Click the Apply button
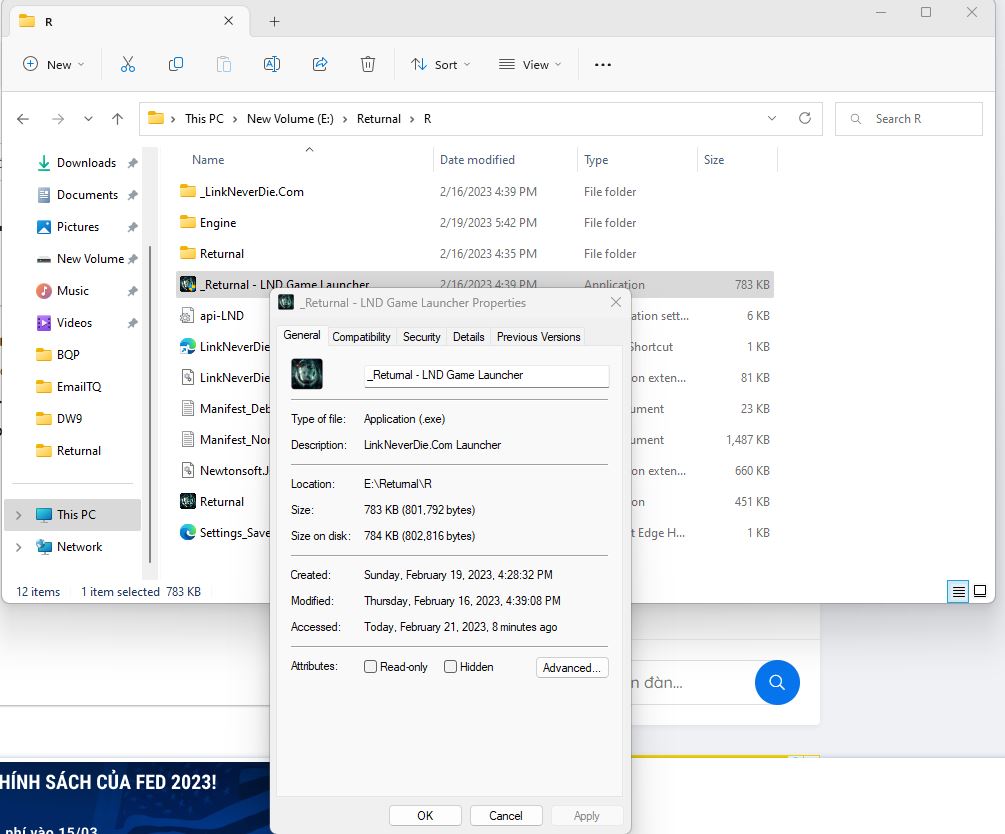Screen dimensions: 1005x834 586,815
